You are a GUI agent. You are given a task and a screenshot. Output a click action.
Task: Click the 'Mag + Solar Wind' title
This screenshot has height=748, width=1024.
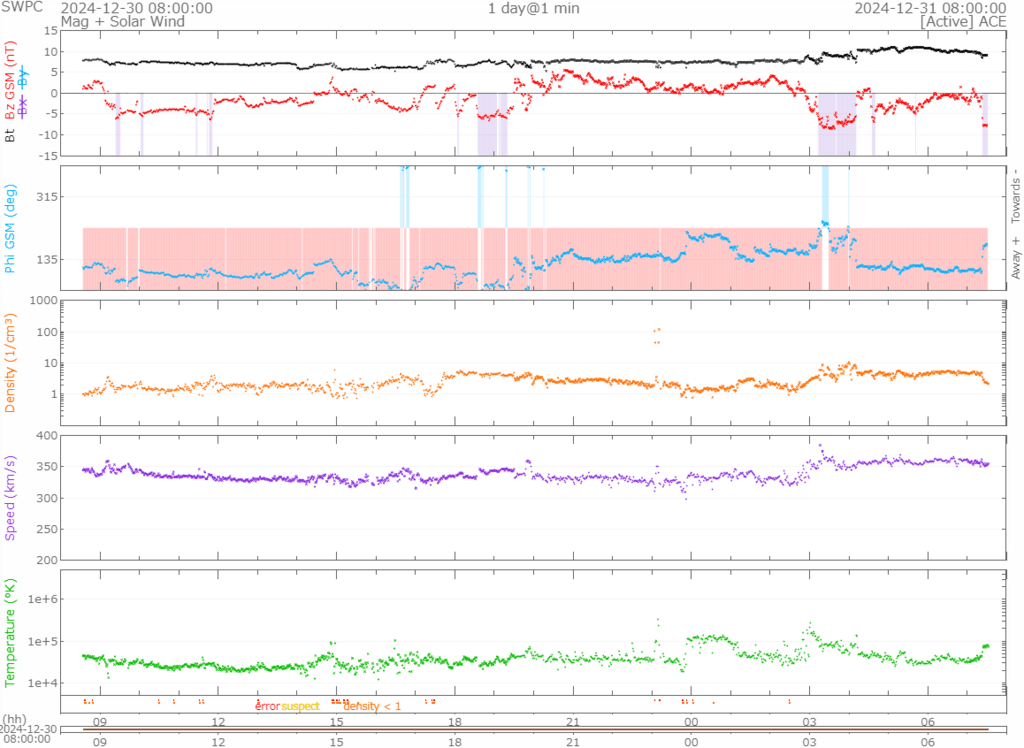[123, 22]
